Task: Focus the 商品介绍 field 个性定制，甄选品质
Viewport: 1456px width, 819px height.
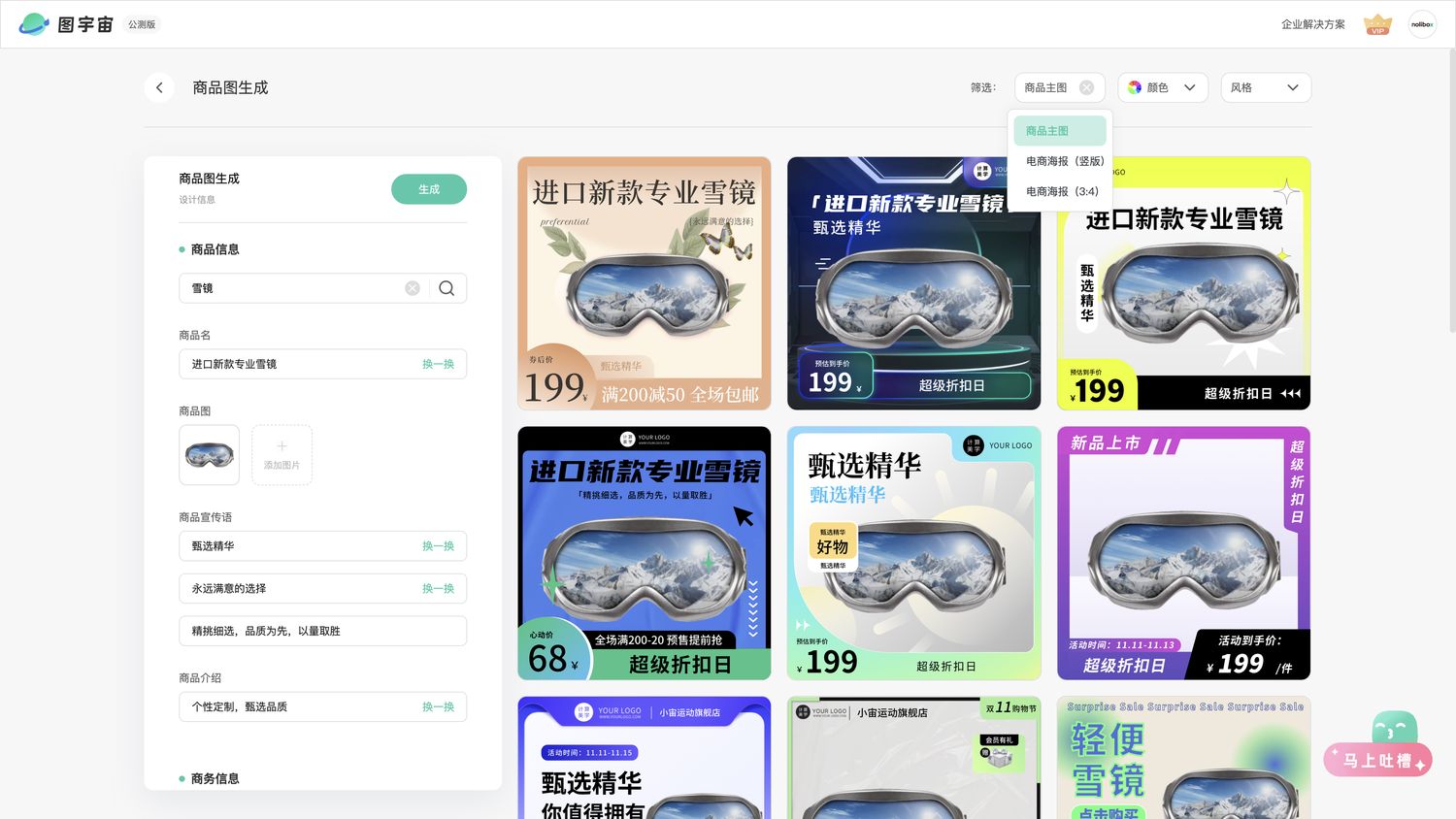Action: tap(322, 706)
